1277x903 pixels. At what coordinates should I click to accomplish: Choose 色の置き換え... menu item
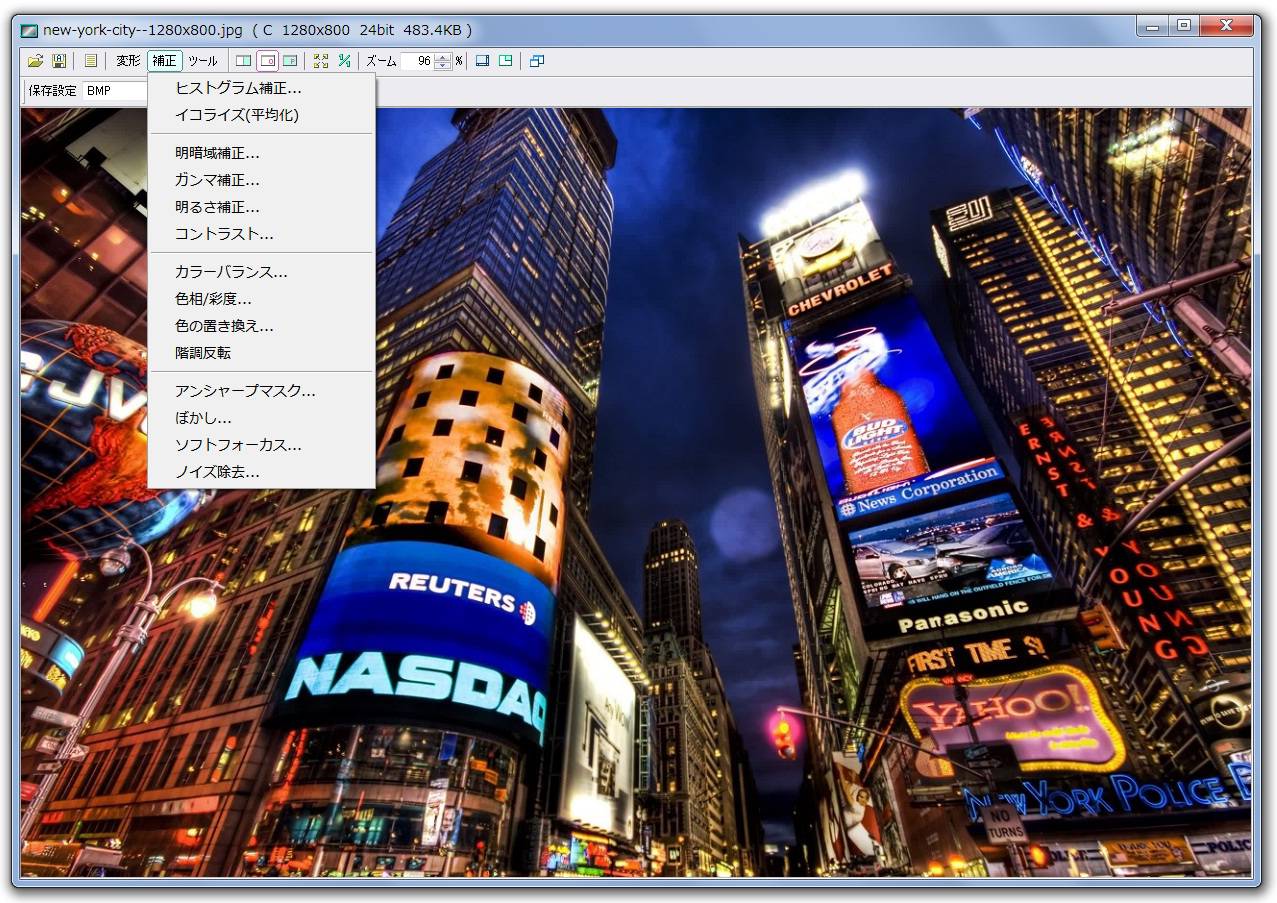[261, 326]
